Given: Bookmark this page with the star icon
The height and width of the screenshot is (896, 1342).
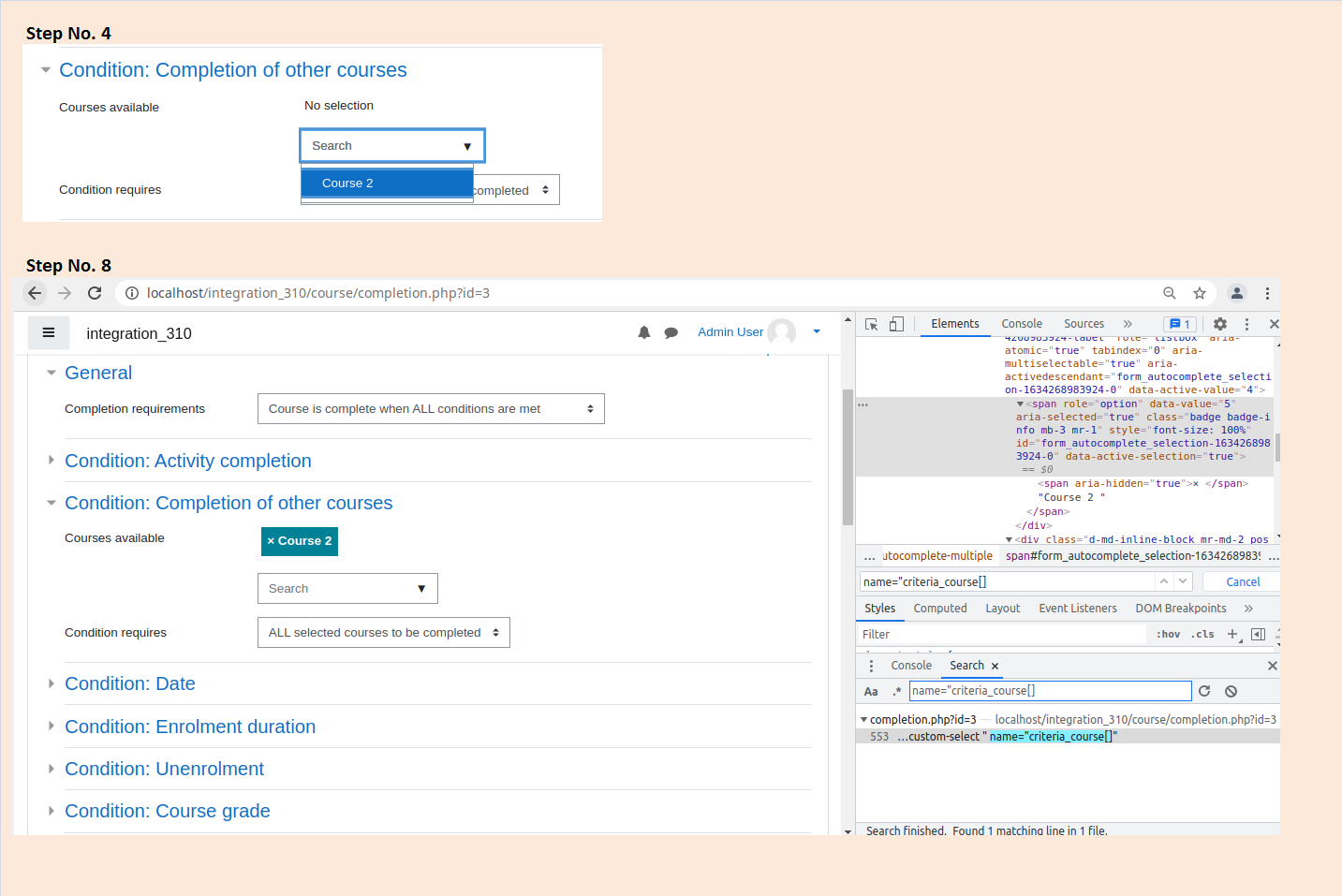Looking at the screenshot, I should pos(1200,293).
